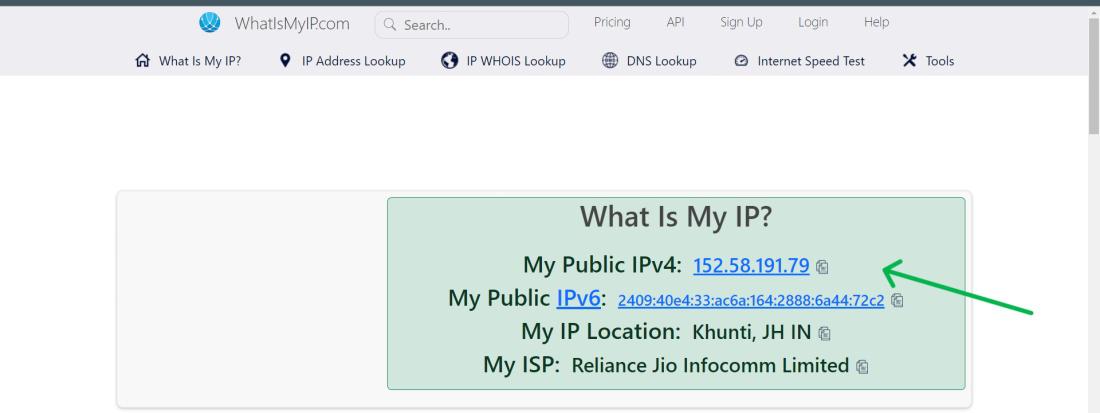1100x413 pixels.
Task: Click the WhatIsMyIP.com globe logo
Action: coord(210,23)
